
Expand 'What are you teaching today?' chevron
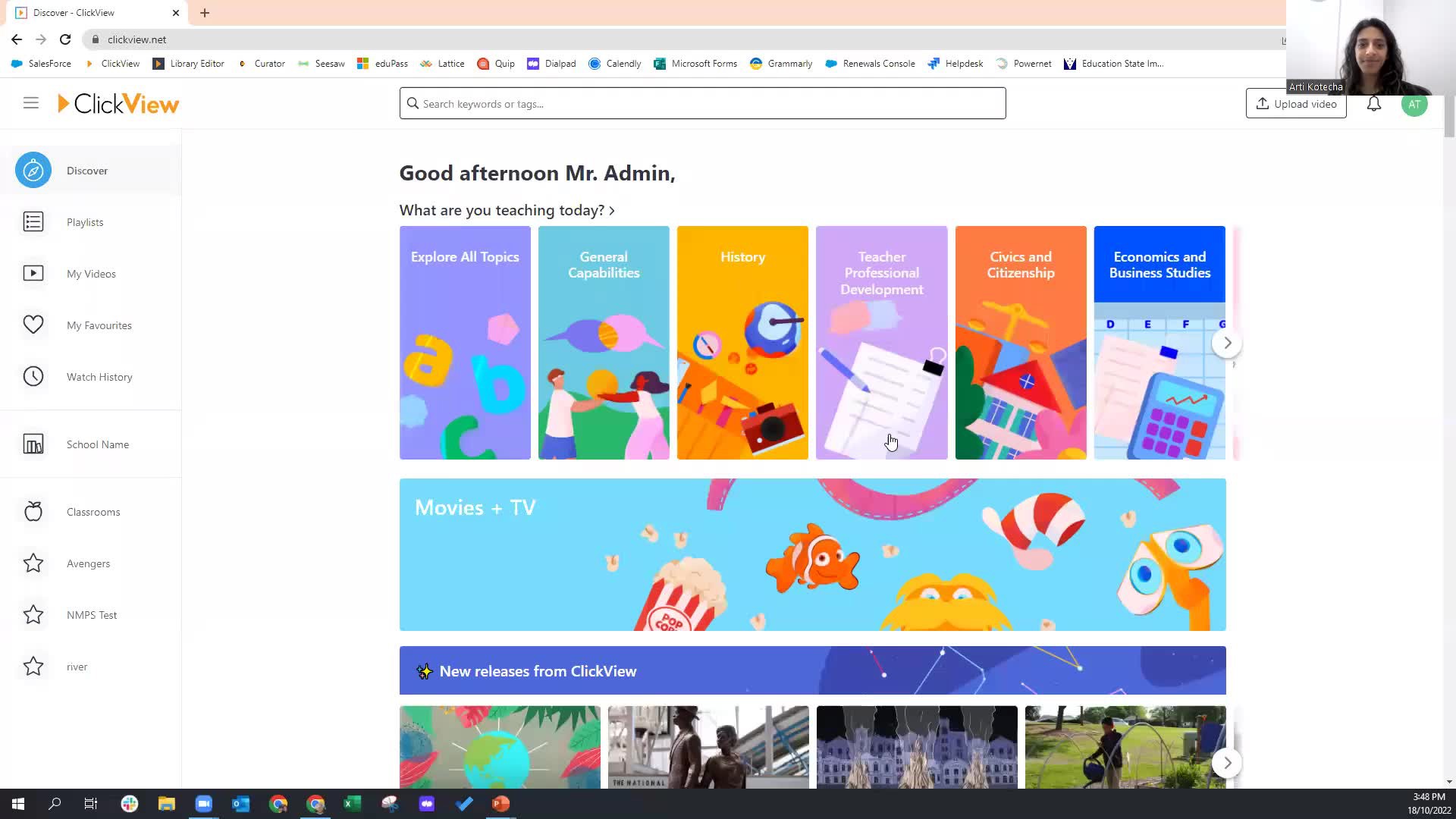(x=612, y=211)
